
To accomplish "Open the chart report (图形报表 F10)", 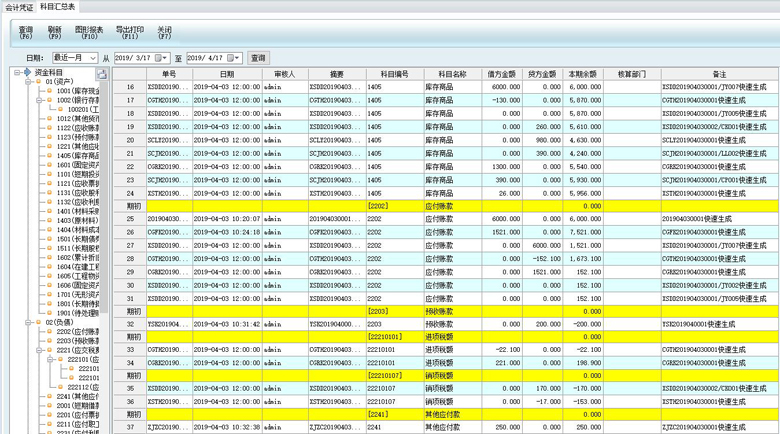I will click(89, 33).
